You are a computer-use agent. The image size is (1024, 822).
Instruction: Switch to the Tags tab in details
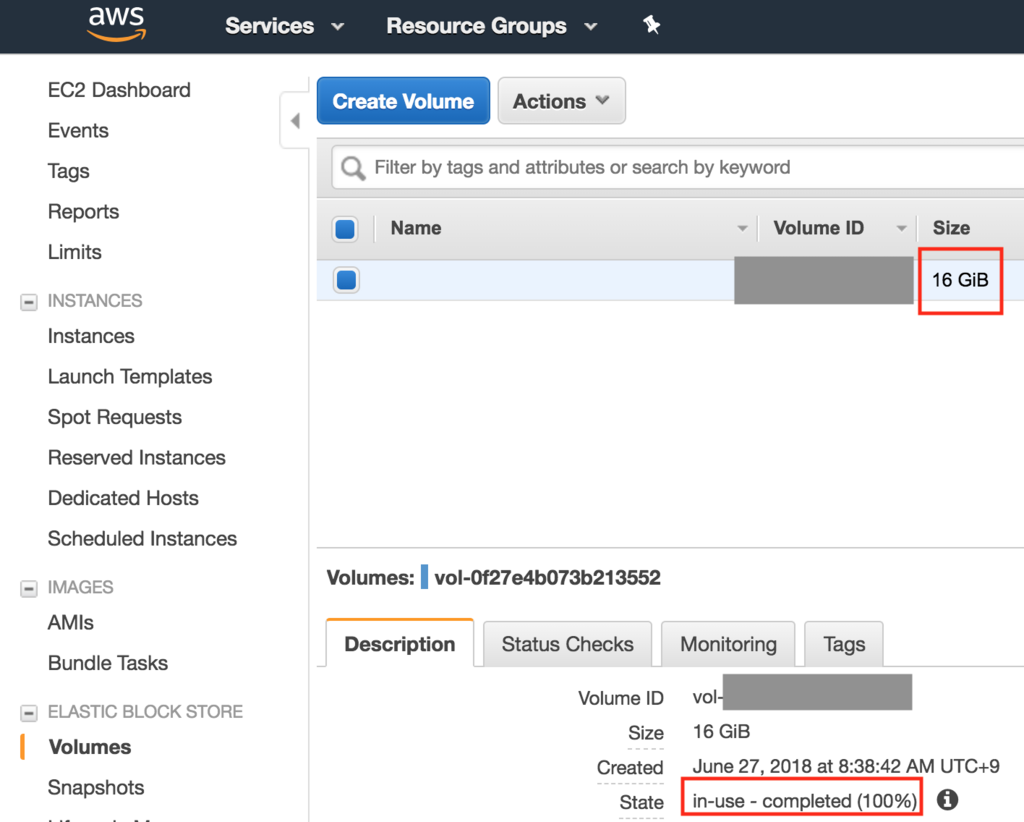pyautogui.click(x=844, y=644)
